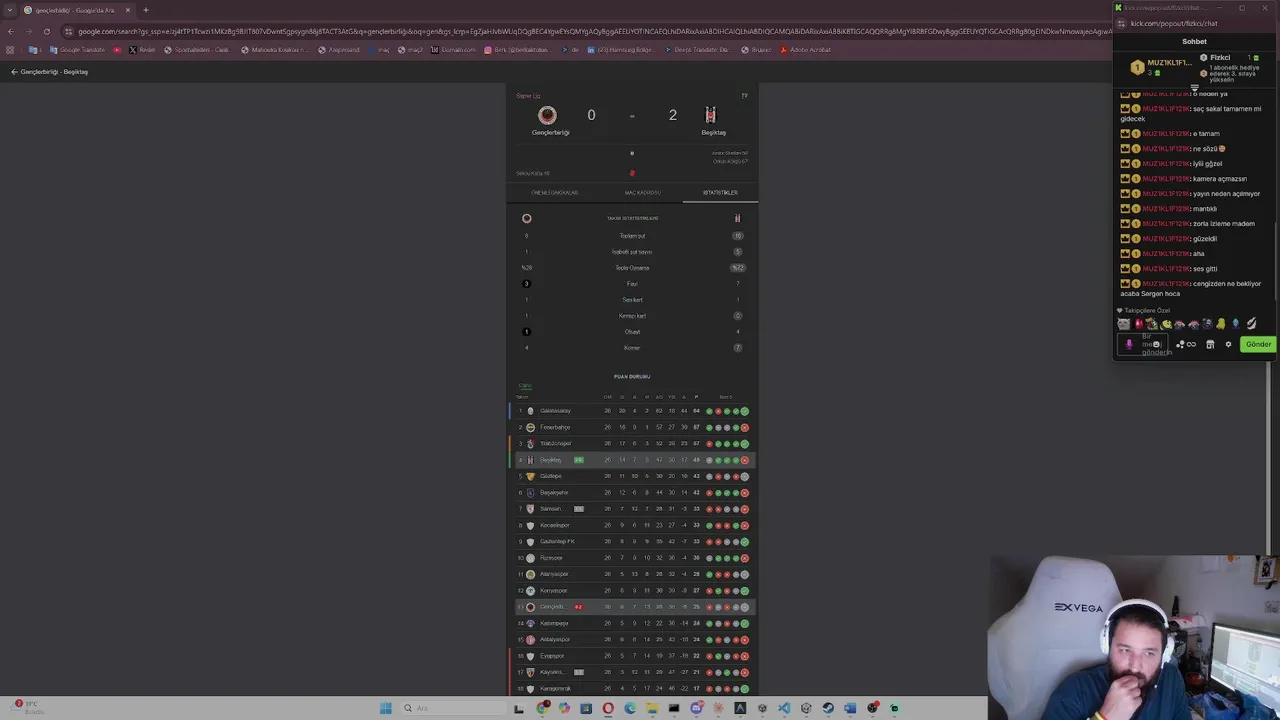Click the Kırmızı kart statistic label

pos(632,316)
